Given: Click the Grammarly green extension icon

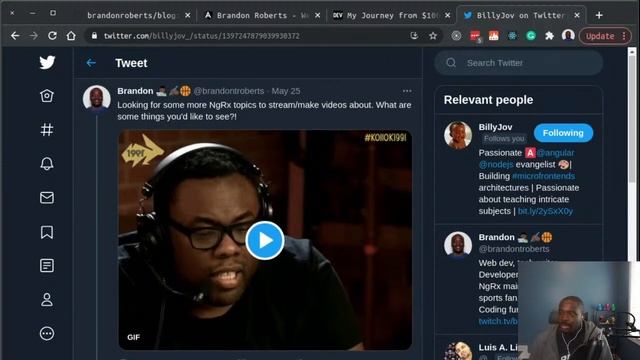Looking at the screenshot, I should tap(531, 36).
